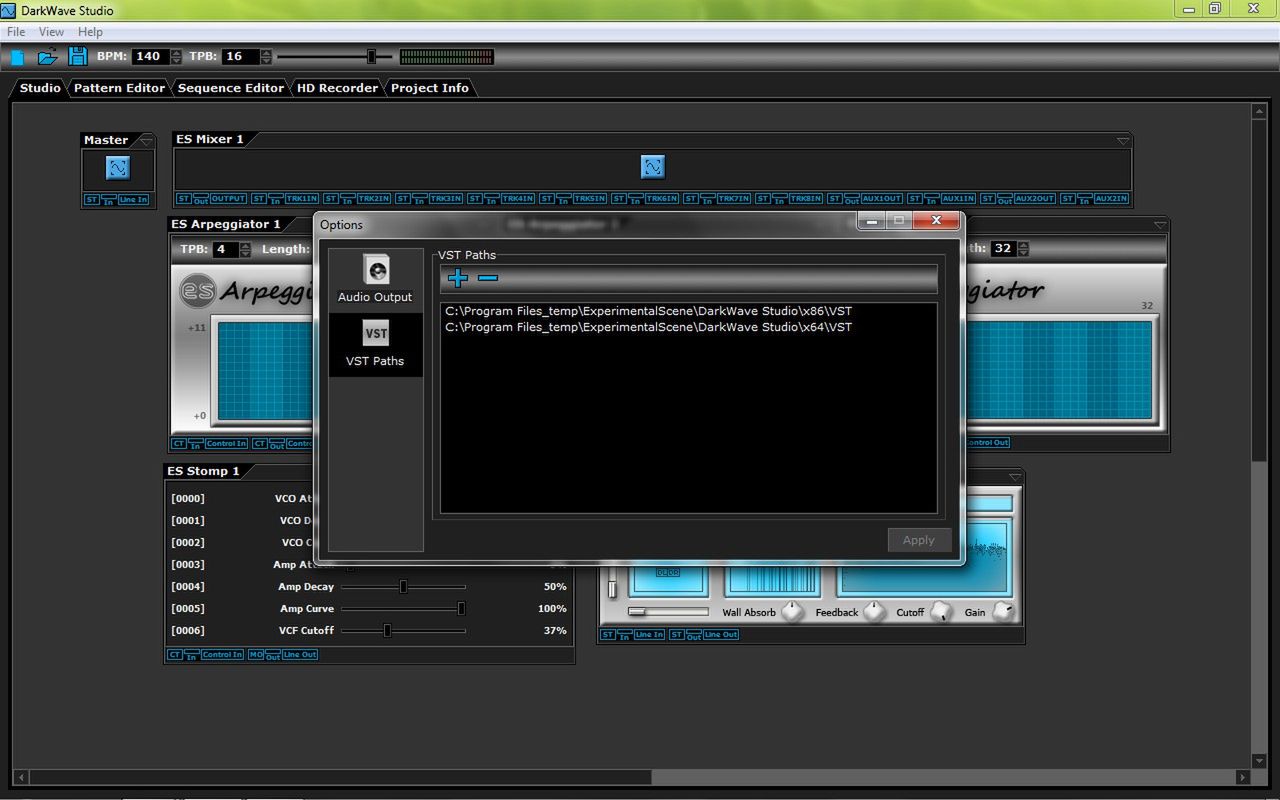Click the Feedback knob
Viewport: 1280px width, 800px height.
pyautogui.click(x=874, y=612)
